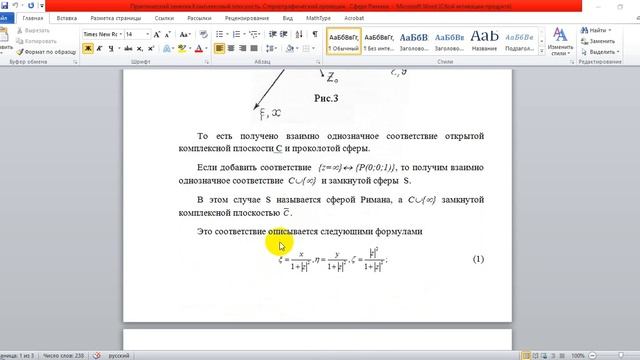Click borders icon in paragraph group
The width and height of the screenshot is (640, 360).
point(306,49)
